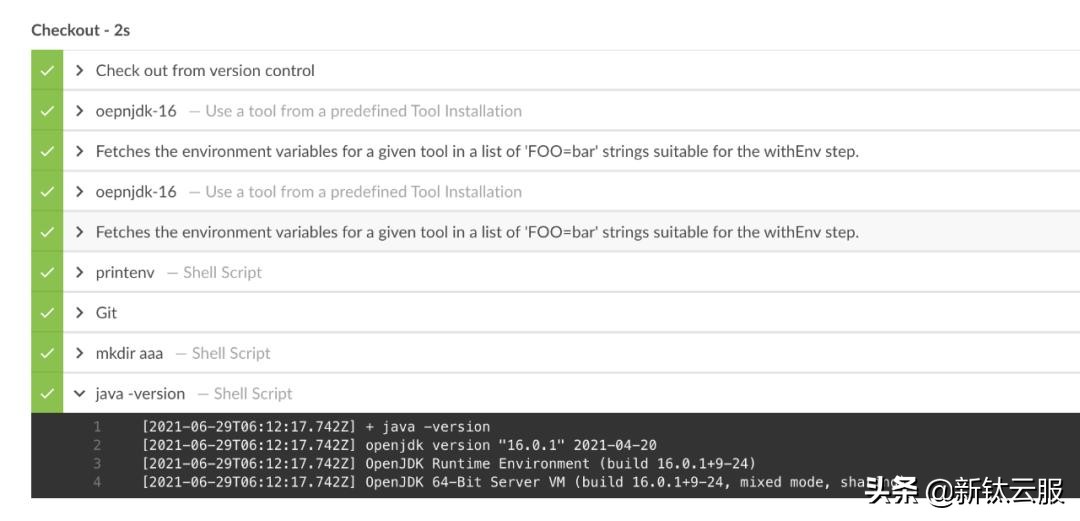Click green checkmark for java -version step

point(46,394)
